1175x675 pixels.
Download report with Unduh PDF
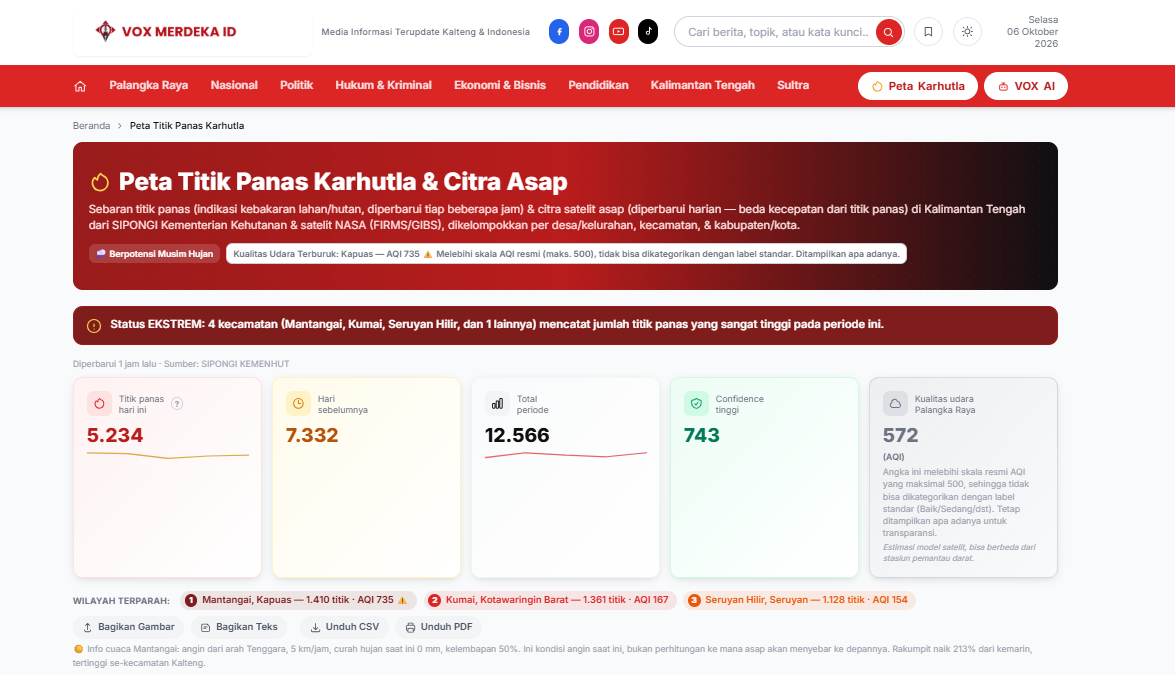(x=438, y=627)
